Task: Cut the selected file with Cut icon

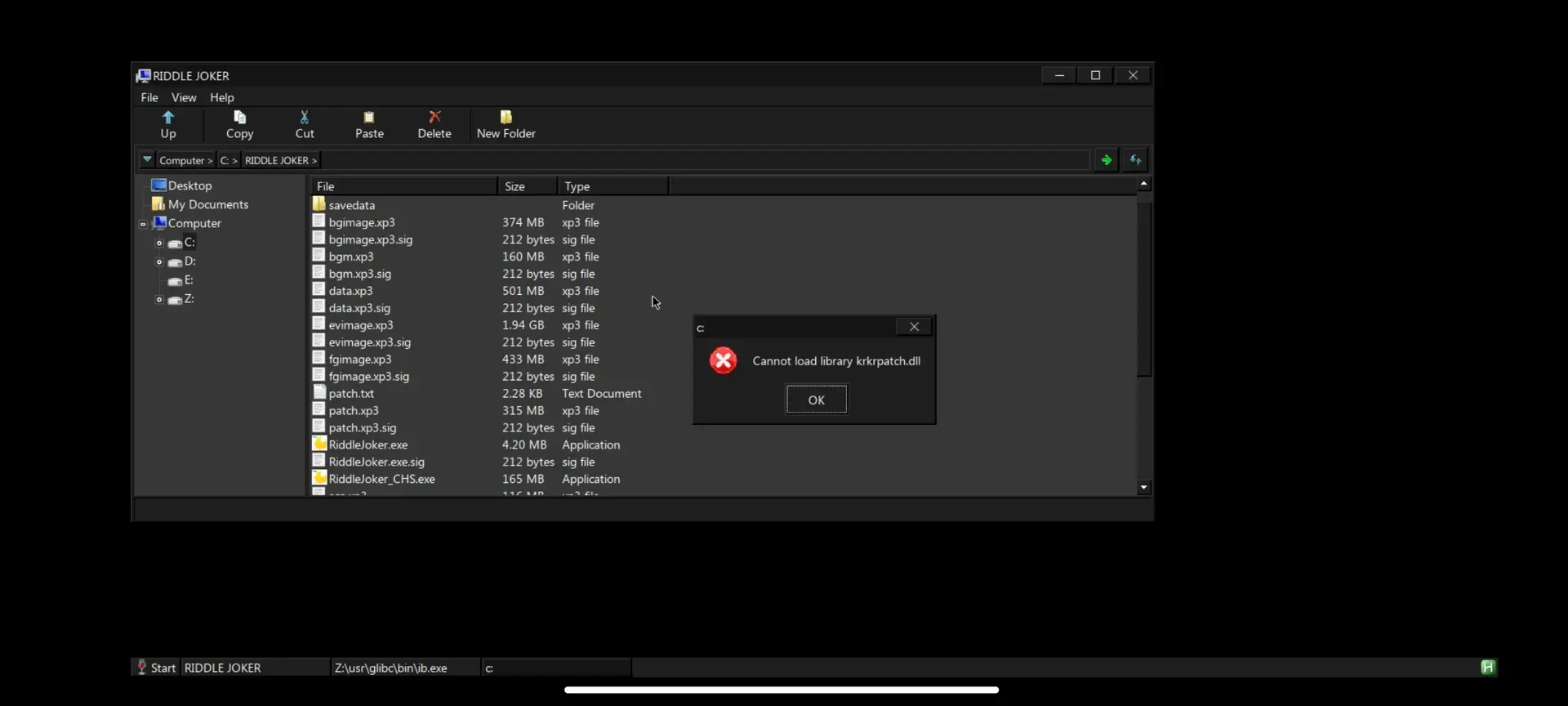Action: [x=305, y=124]
